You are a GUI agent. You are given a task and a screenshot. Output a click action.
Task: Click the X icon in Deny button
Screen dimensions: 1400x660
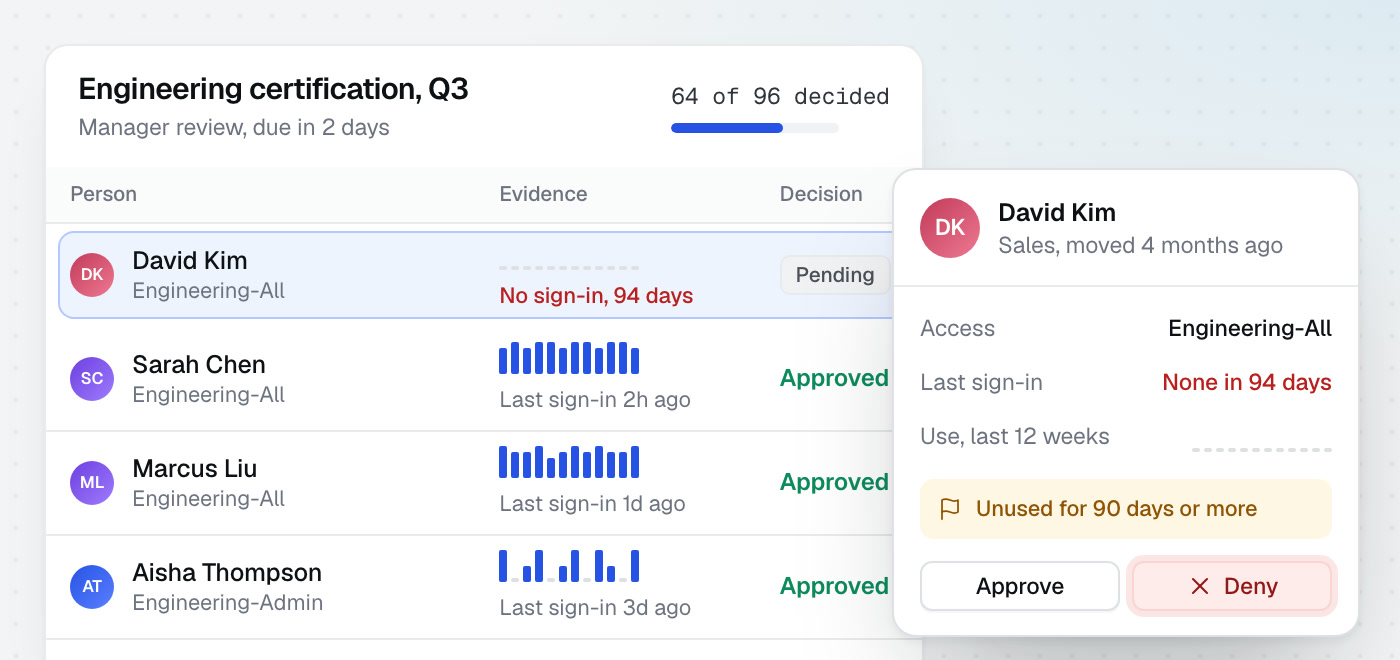1200,586
